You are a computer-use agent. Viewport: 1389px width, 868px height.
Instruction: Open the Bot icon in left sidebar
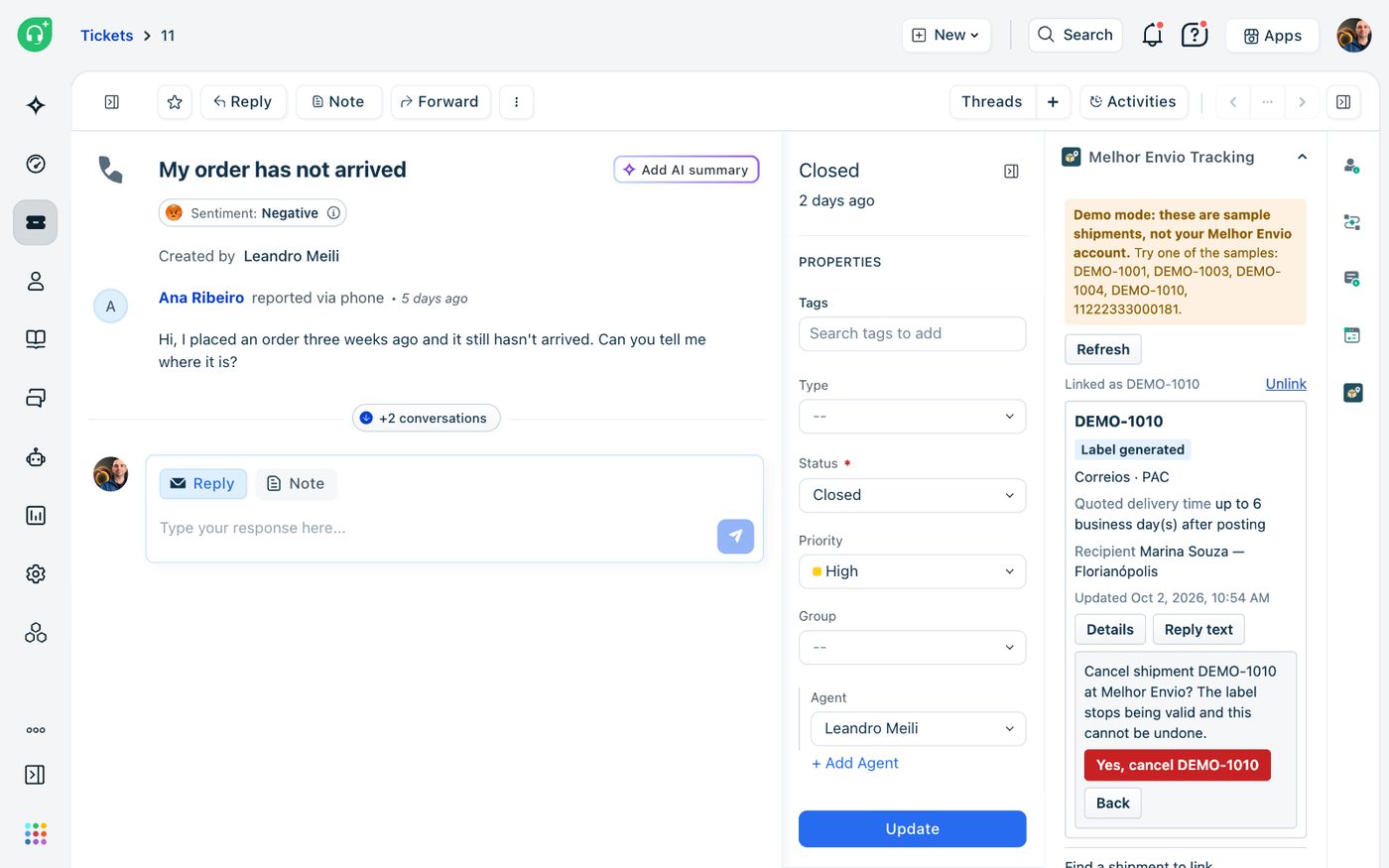(x=36, y=457)
